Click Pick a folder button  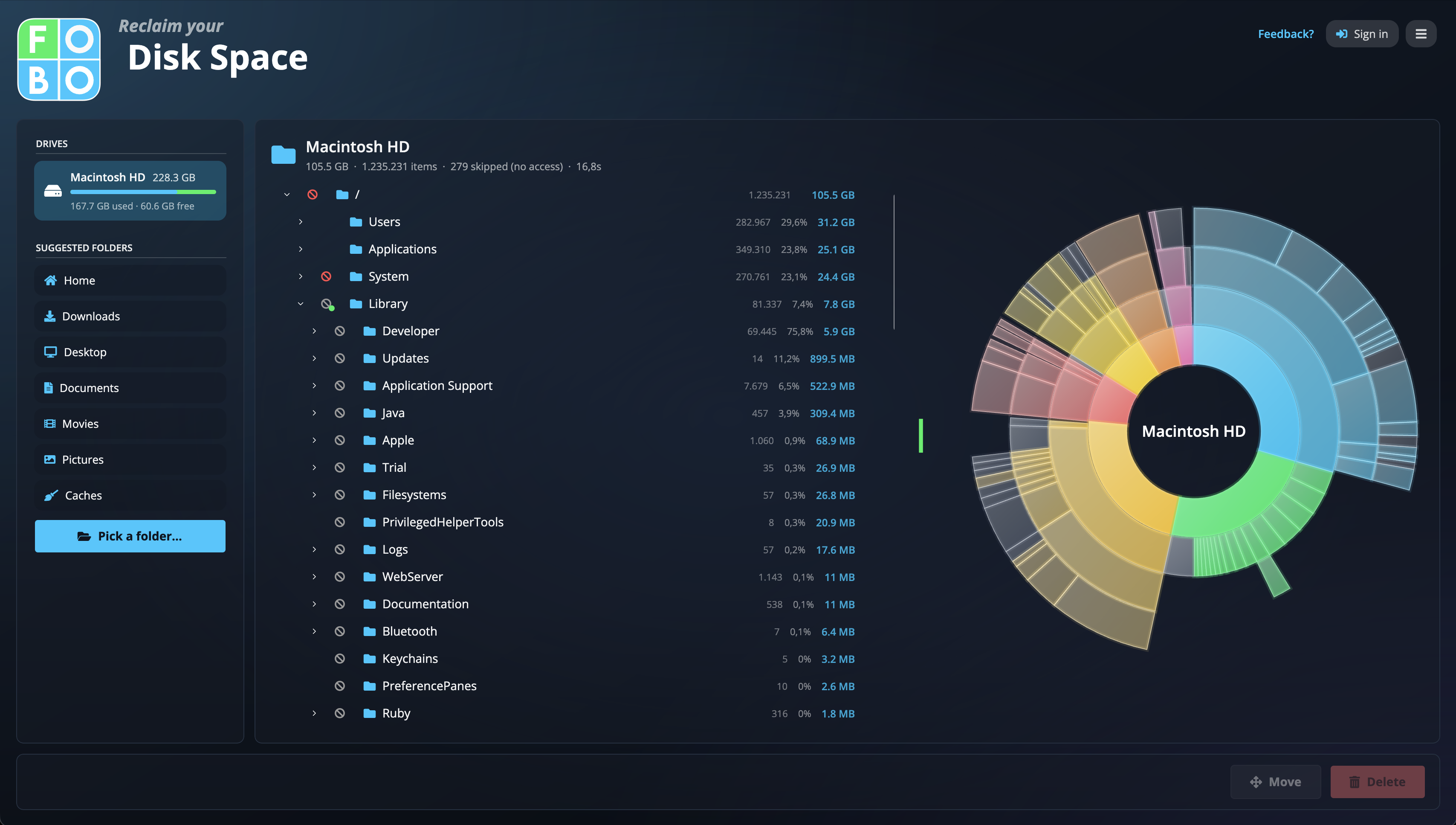click(x=130, y=536)
